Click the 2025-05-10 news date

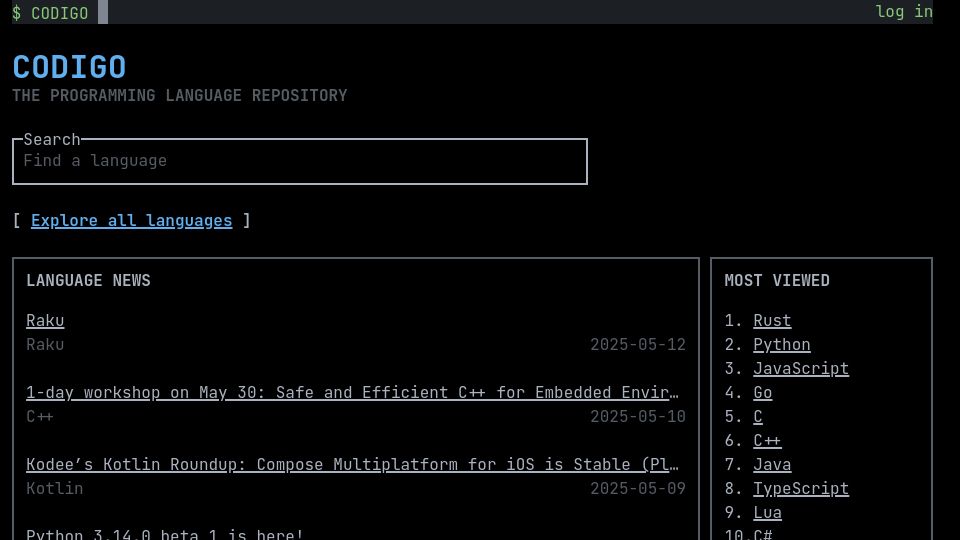(638, 416)
